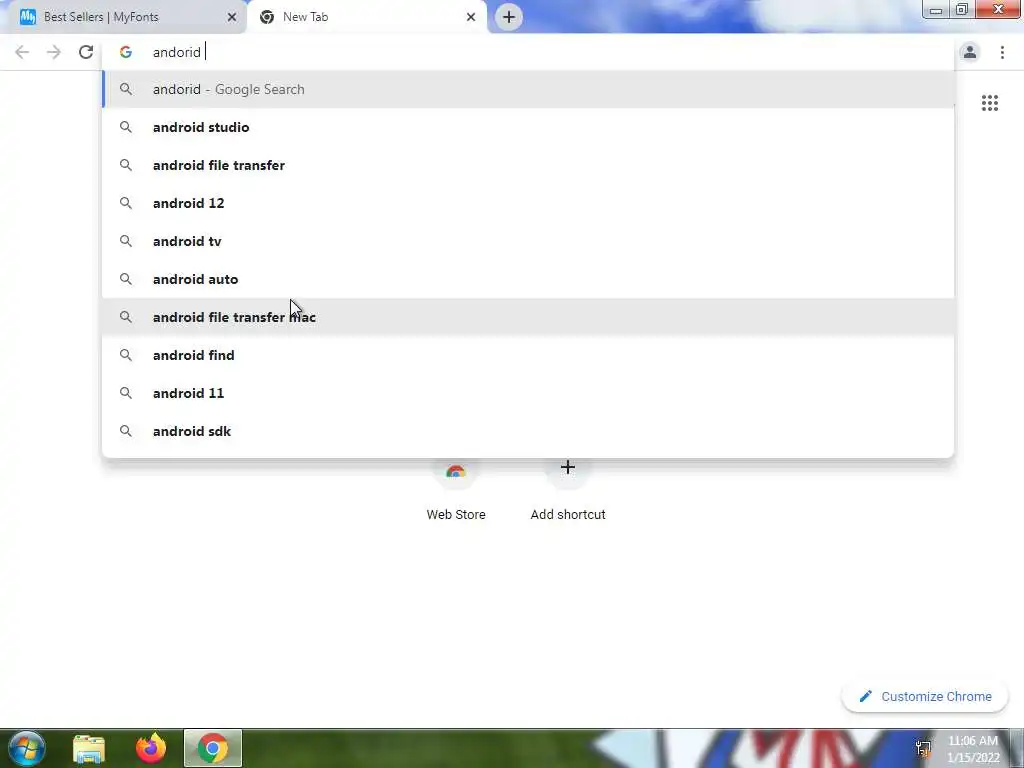Choose 'andorid - Google Search' suggestion
1024x768 pixels.
coord(528,89)
